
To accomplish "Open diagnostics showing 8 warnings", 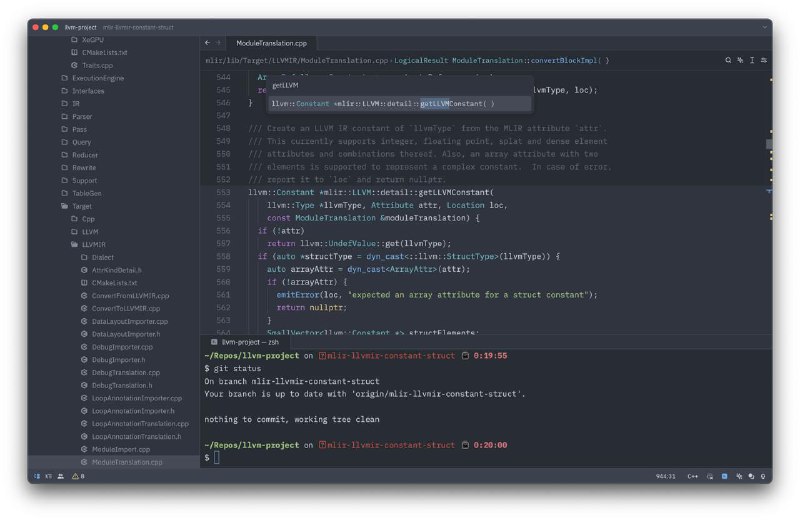I will [x=78, y=476].
